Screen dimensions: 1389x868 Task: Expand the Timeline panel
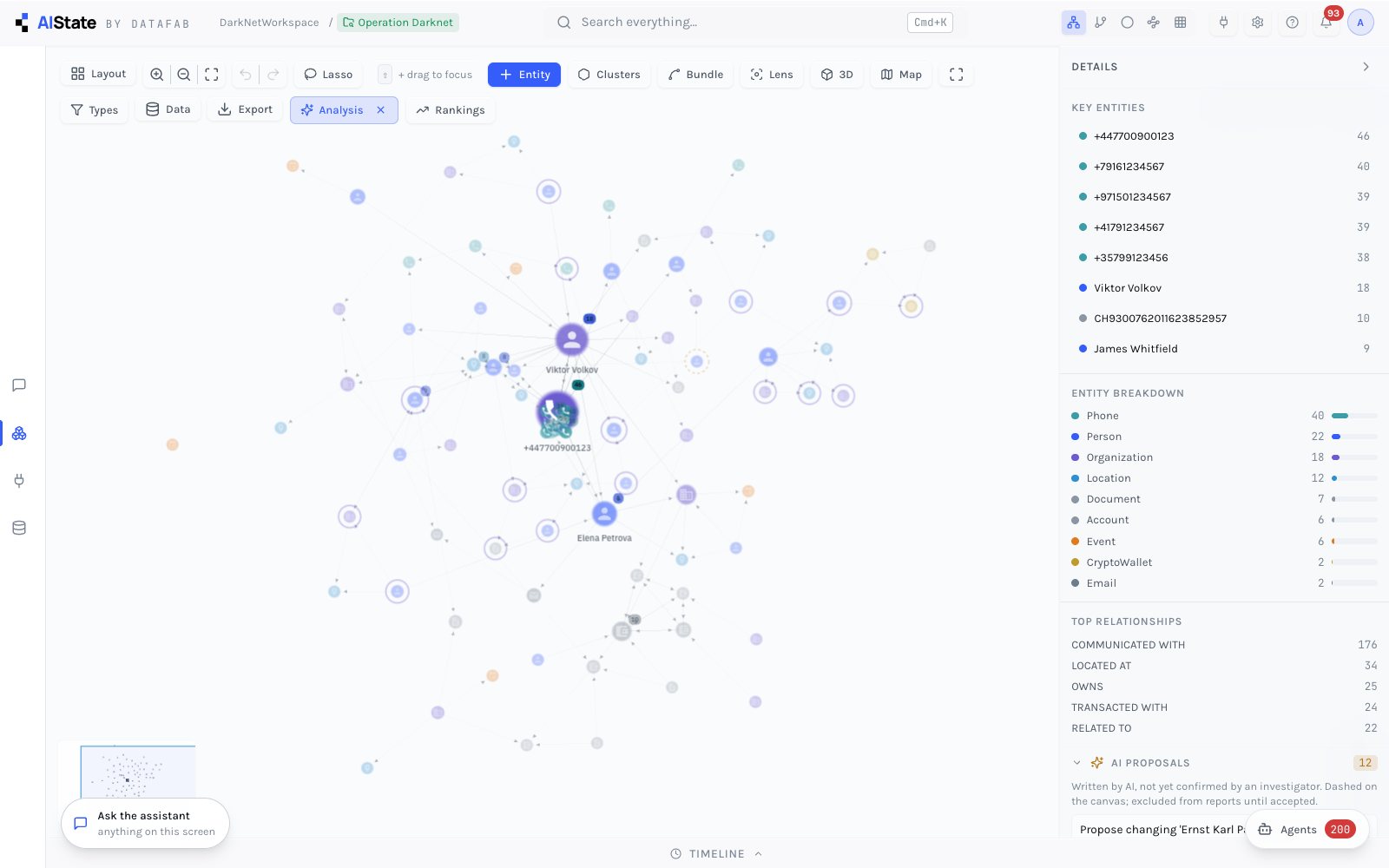point(716,854)
